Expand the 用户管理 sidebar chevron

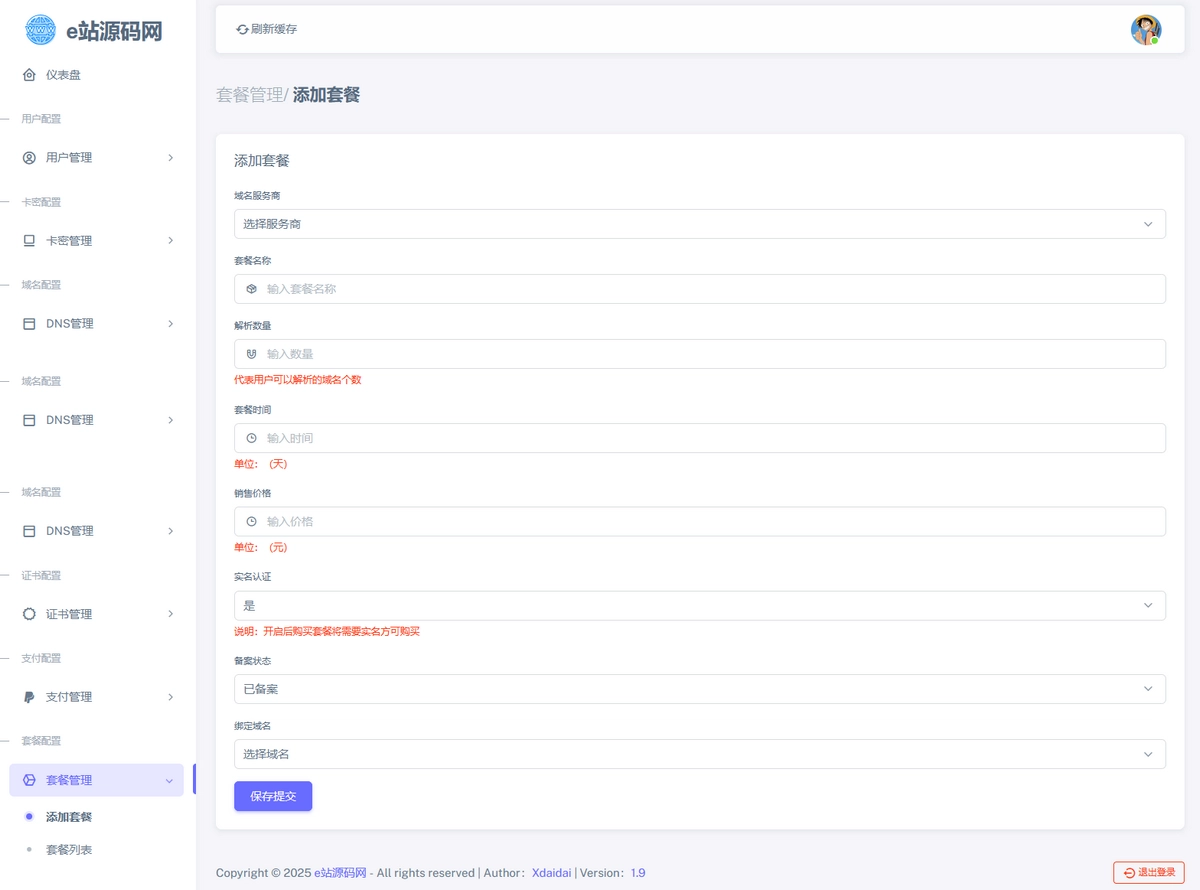click(x=171, y=158)
